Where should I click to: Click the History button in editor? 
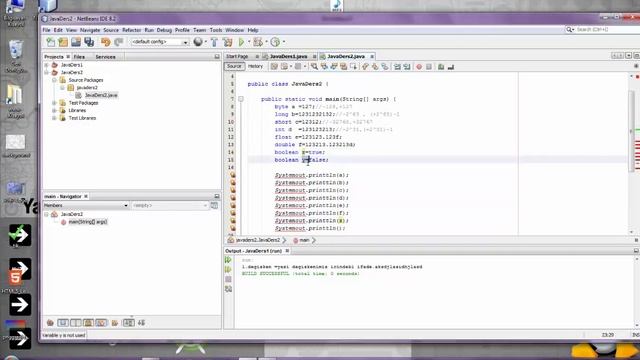pyautogui.click(x=256, y=66)
